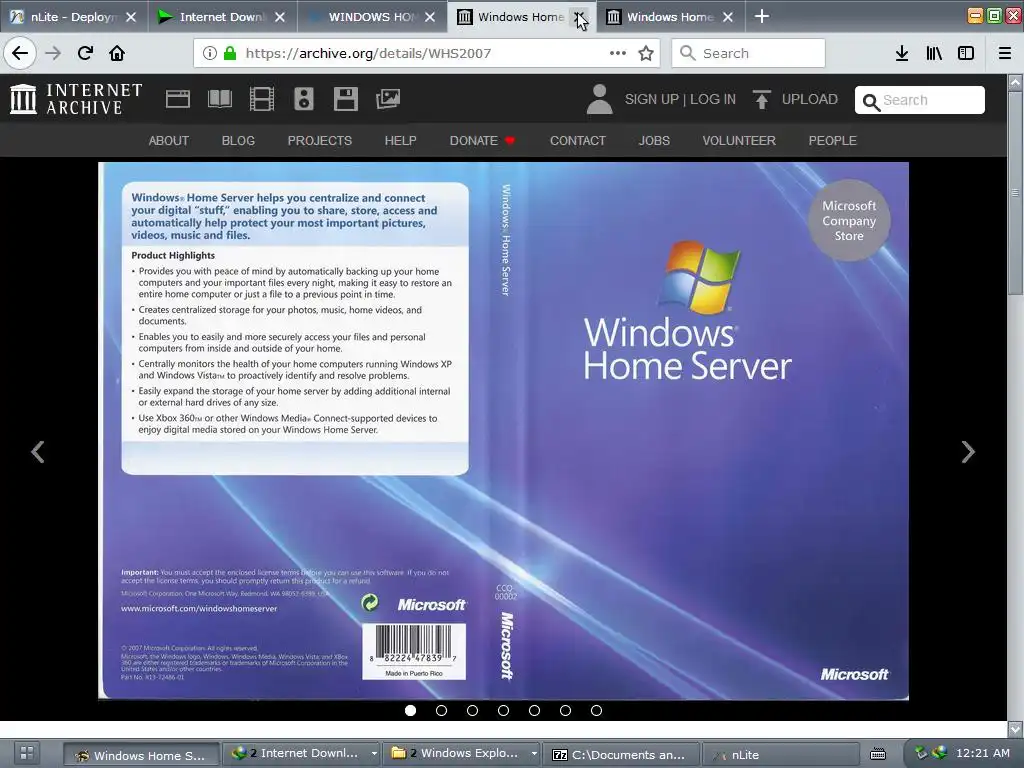
Task: Open the Audio speaker icon
Action: point(304,99)
